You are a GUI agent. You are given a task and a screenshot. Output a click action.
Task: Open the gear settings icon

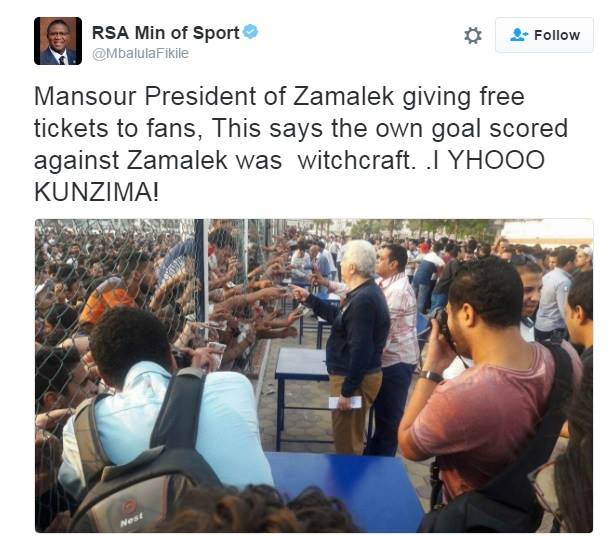point(473,35)
